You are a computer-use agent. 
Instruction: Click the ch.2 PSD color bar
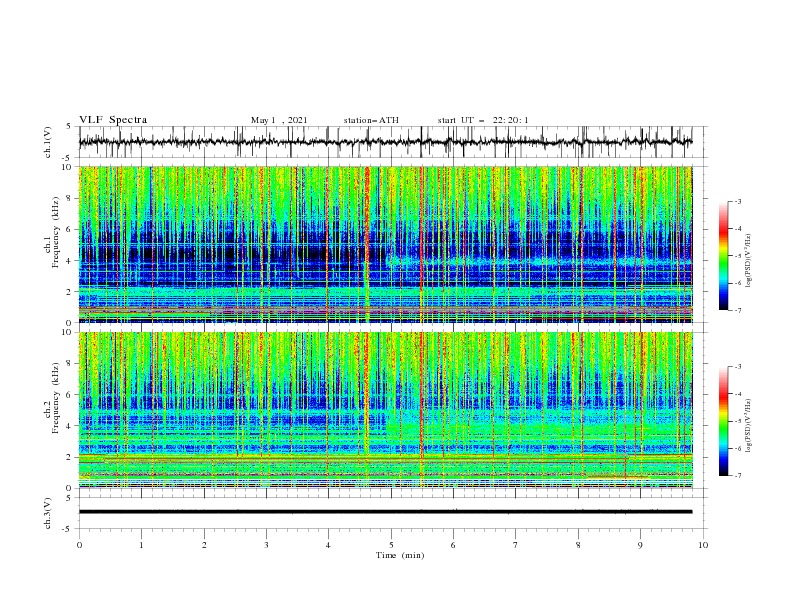coord(723,421)
